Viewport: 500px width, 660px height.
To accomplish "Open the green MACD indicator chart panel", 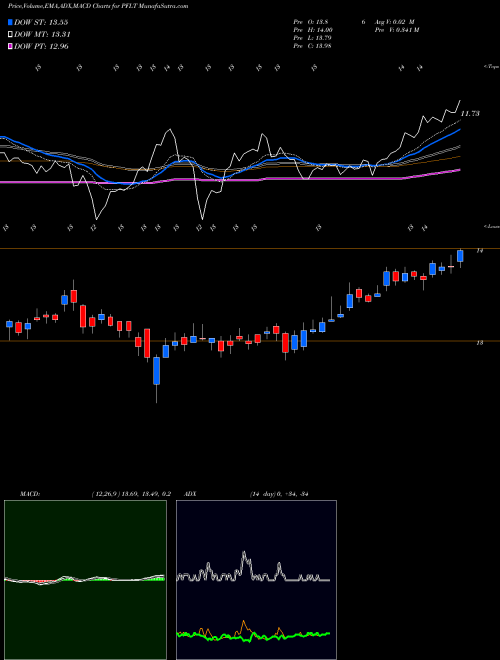I will coord(85,580).
